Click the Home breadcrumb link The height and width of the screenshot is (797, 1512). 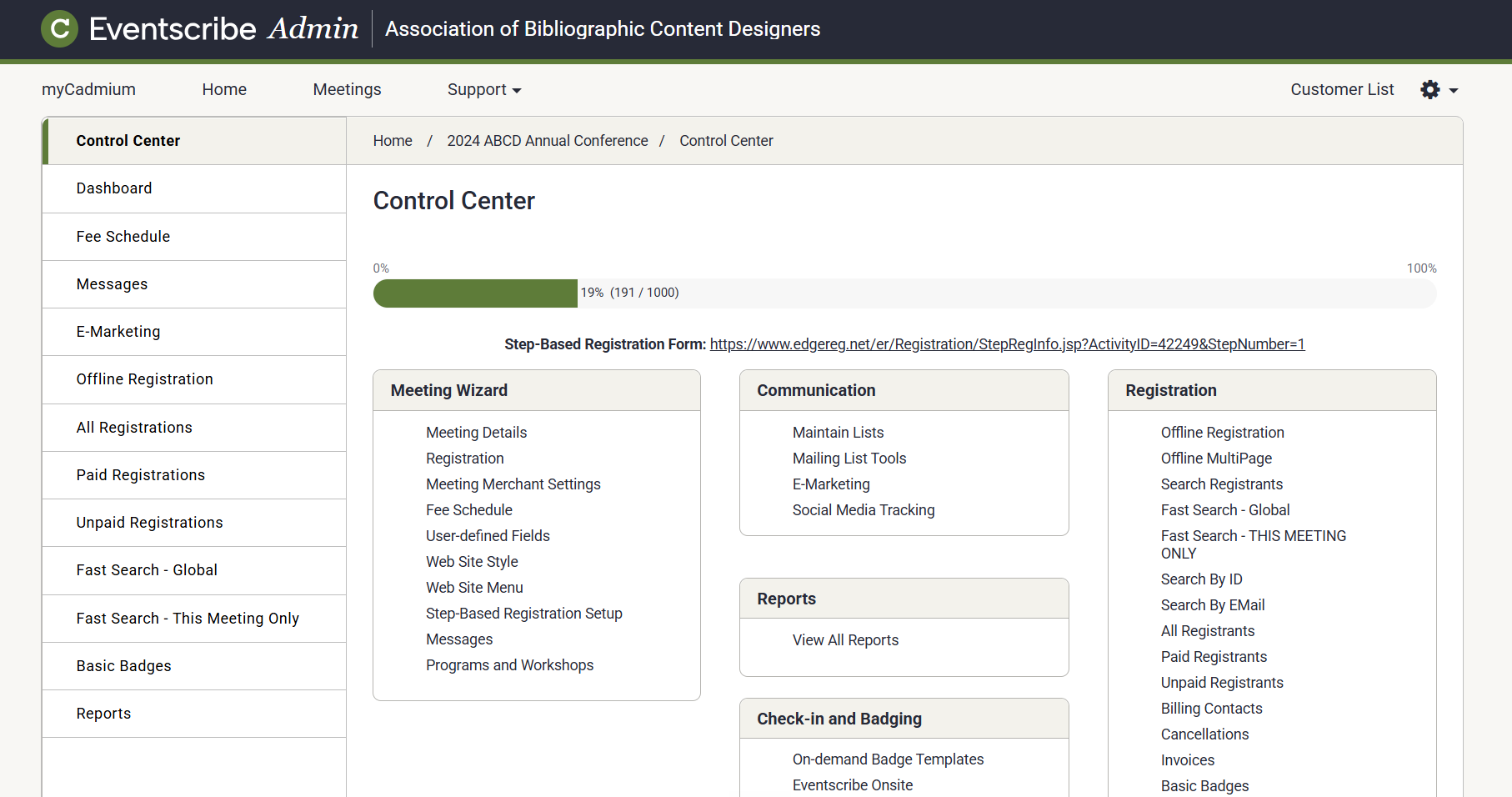[393, 141]
